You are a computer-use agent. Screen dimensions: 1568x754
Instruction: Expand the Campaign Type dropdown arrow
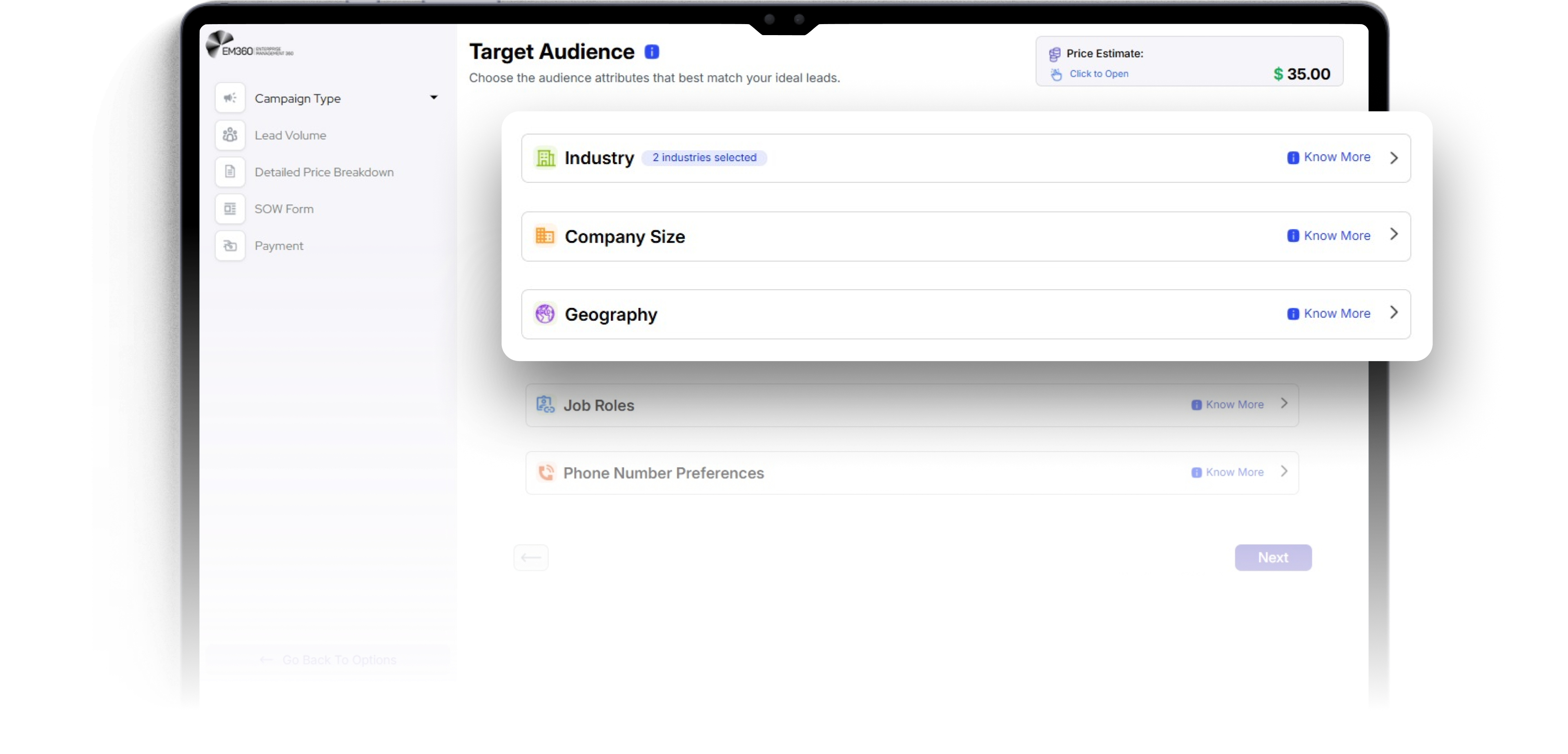(433, 98)
